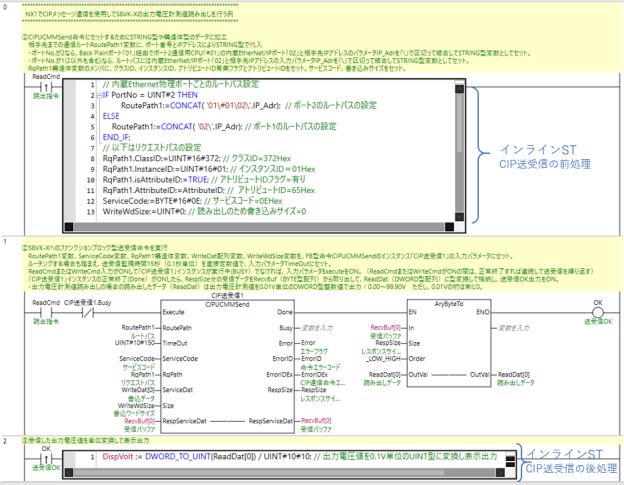Click the RqPath1 input variable
Image resolution: width=624 pixels, height=485 pixels.
click(142, 374)
